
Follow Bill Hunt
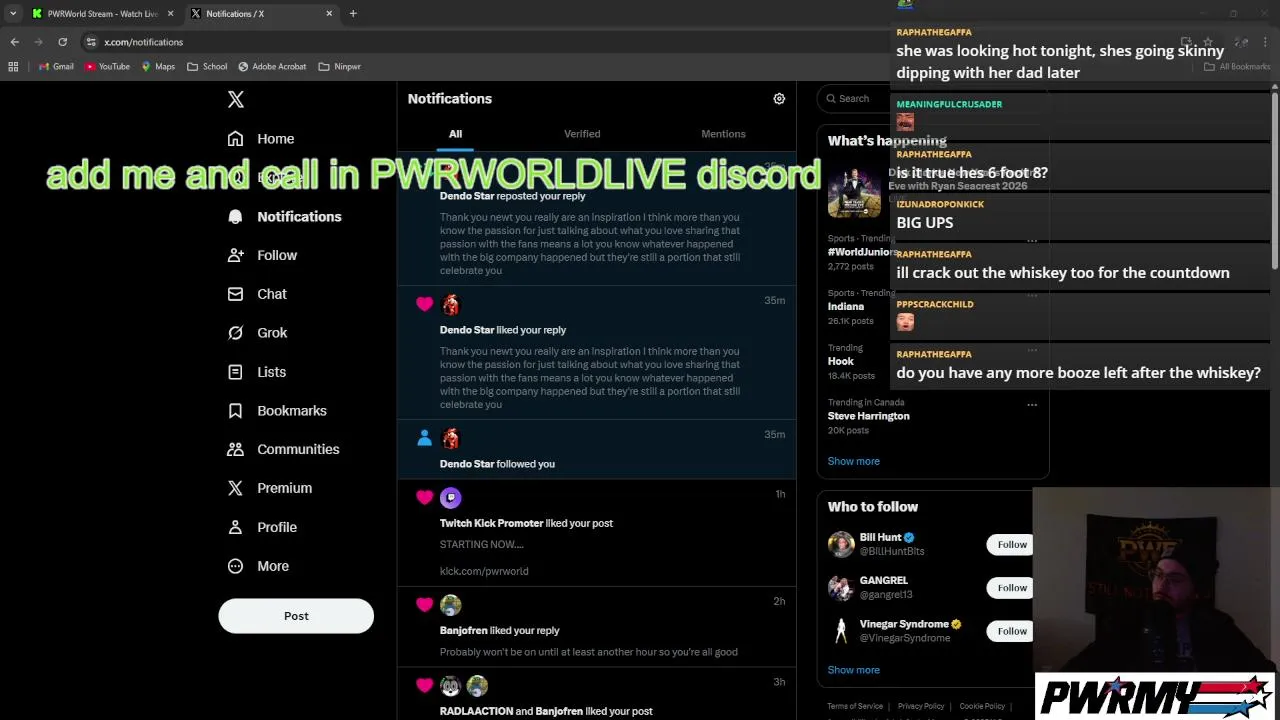click(1012, 545)
